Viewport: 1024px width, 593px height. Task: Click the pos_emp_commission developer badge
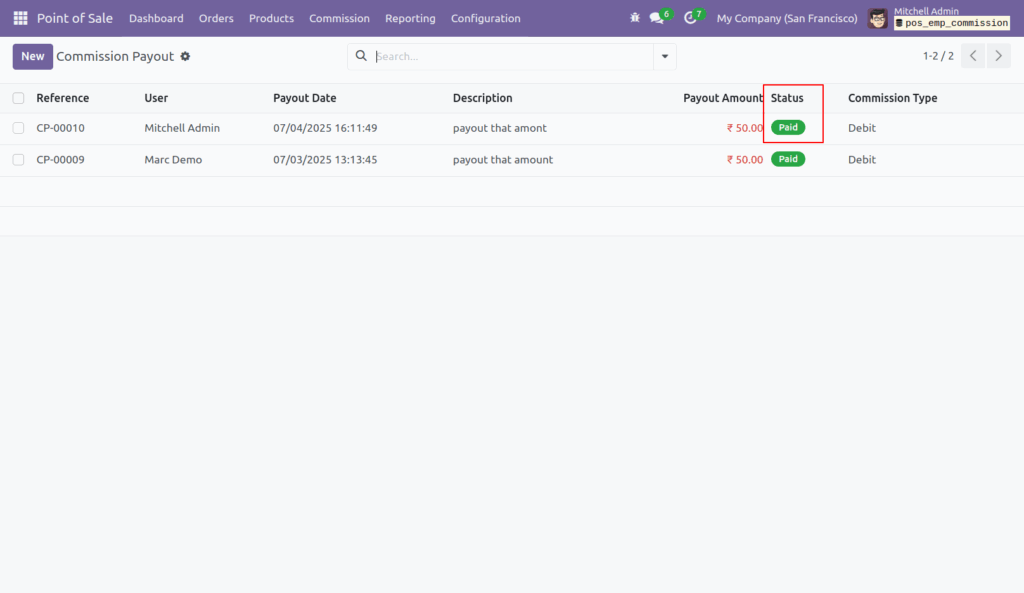tap(951, 23)
